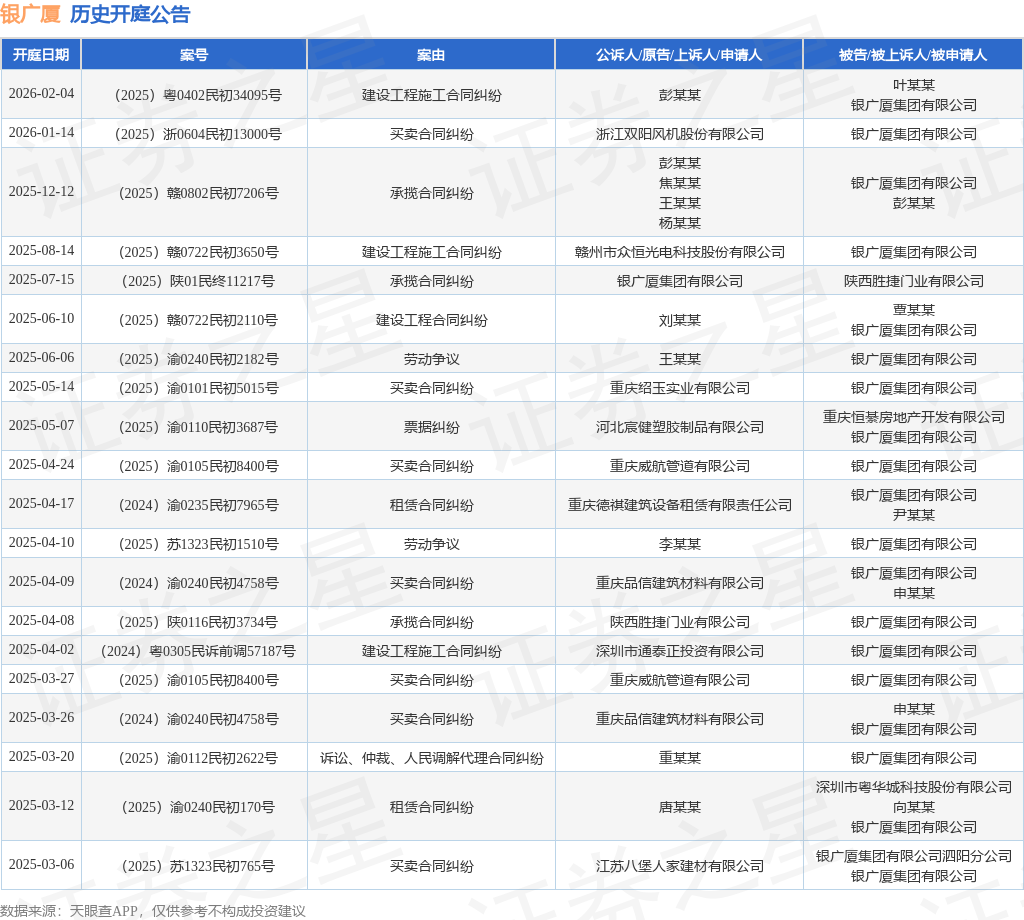The width and height of the screenshot is (1024, 920).
Task: Select the date 2025-07-15
Action: (41, 279)
